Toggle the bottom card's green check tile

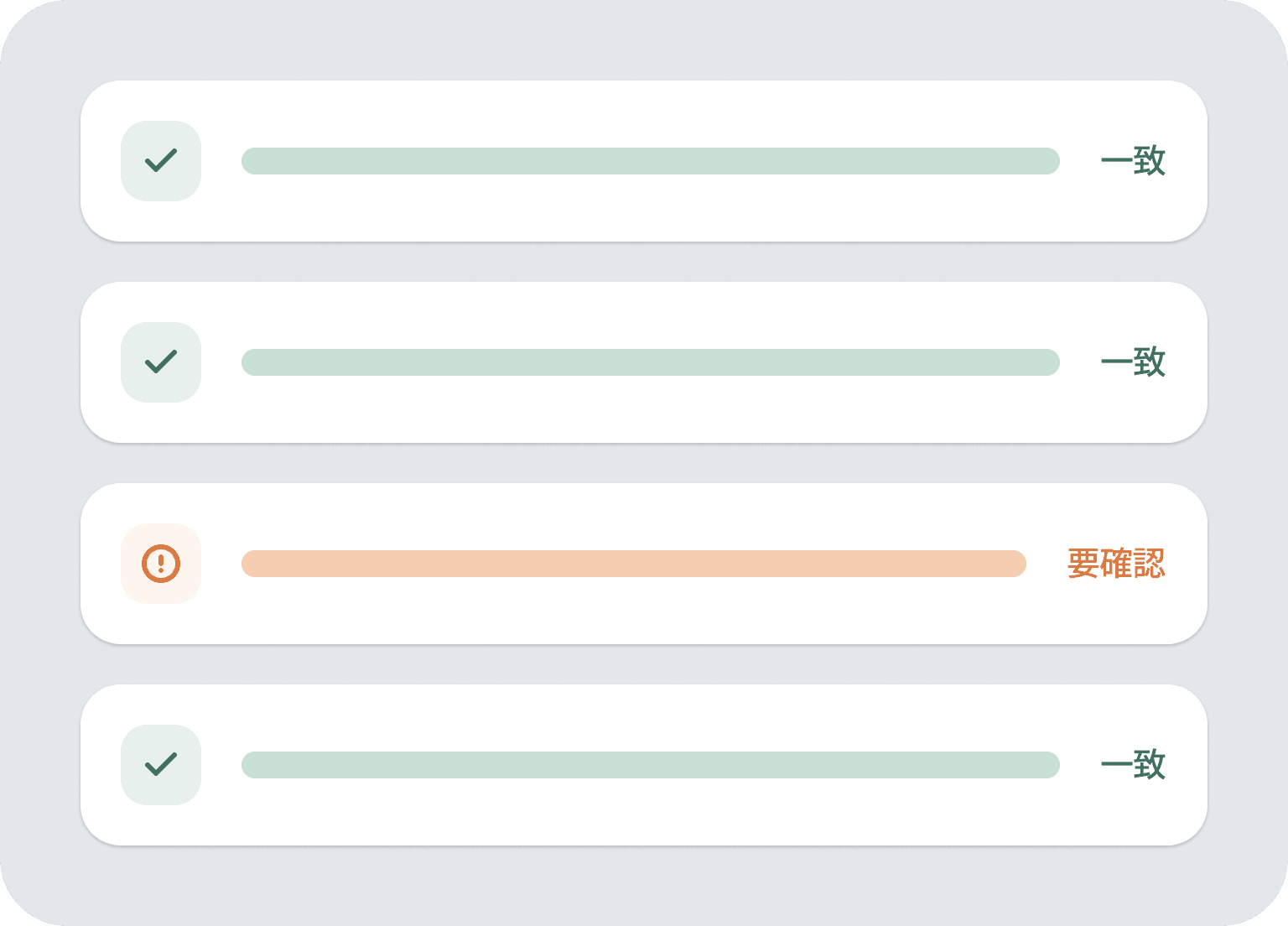[x=161, y=764]
